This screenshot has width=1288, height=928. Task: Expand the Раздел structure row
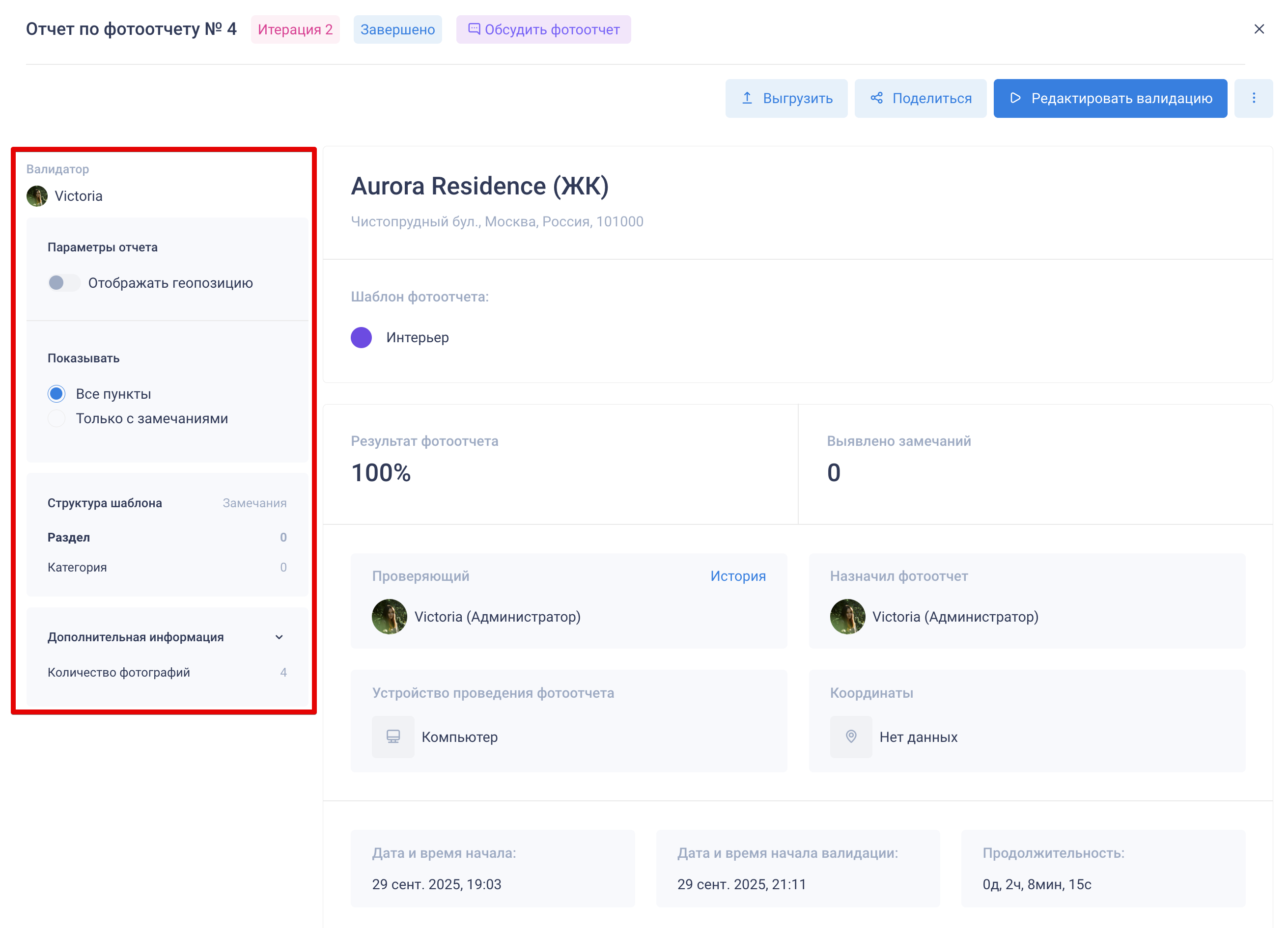click(x=69, y=538)
